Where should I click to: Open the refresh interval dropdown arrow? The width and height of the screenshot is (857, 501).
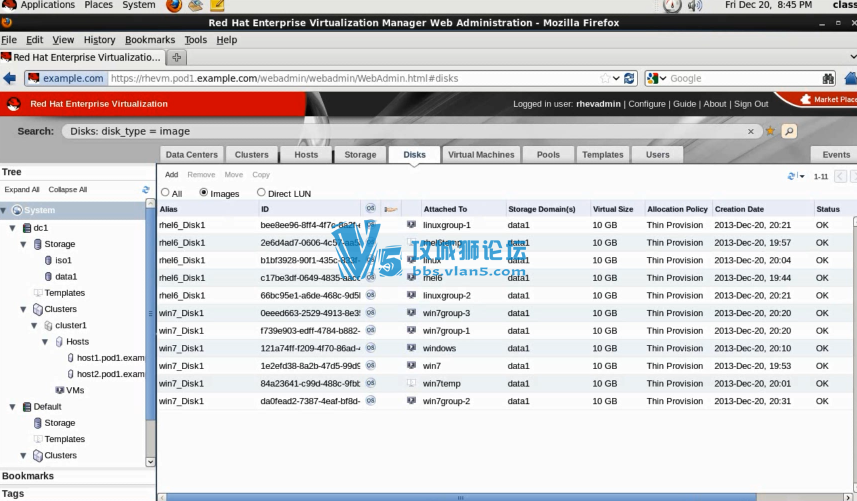(x=802, y=176)
